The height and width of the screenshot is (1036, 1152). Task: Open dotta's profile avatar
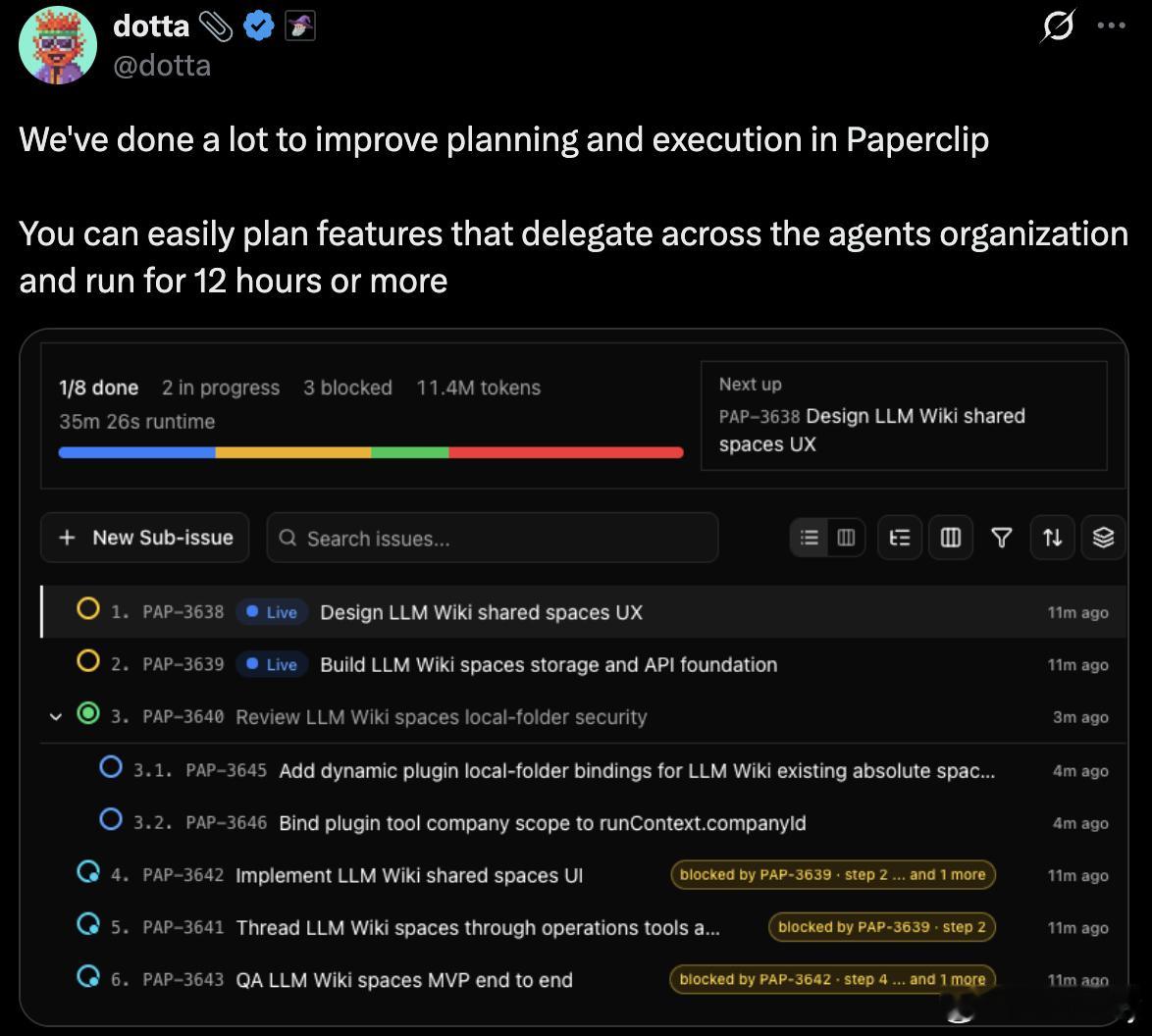tap(57, 45)
